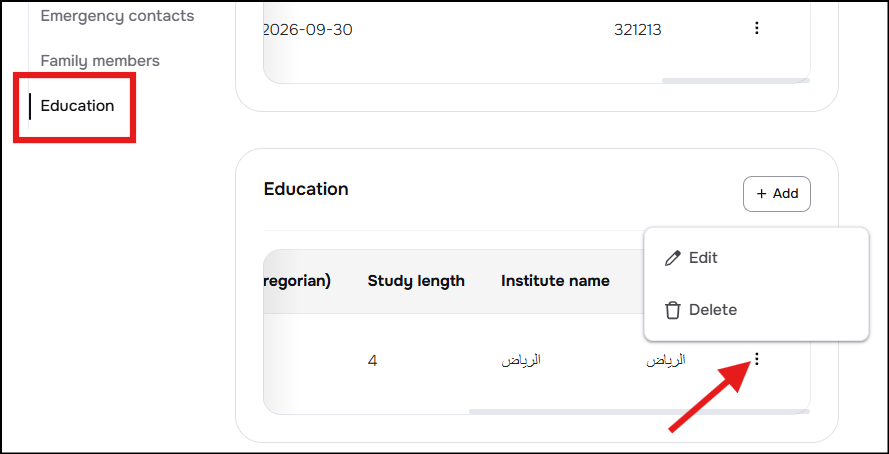Screen dimensions: 889x454
Task: Click the partially hidden Gregorian column header
Action: (x=297, y=281)
